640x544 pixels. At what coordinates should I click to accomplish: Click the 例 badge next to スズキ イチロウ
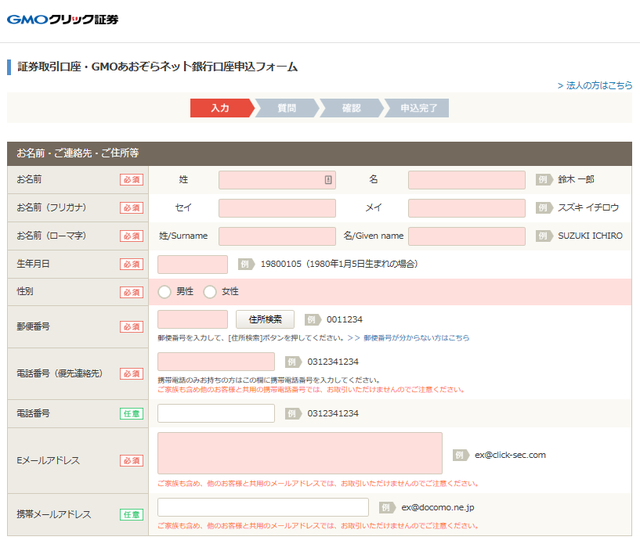(x=544, y=208)
